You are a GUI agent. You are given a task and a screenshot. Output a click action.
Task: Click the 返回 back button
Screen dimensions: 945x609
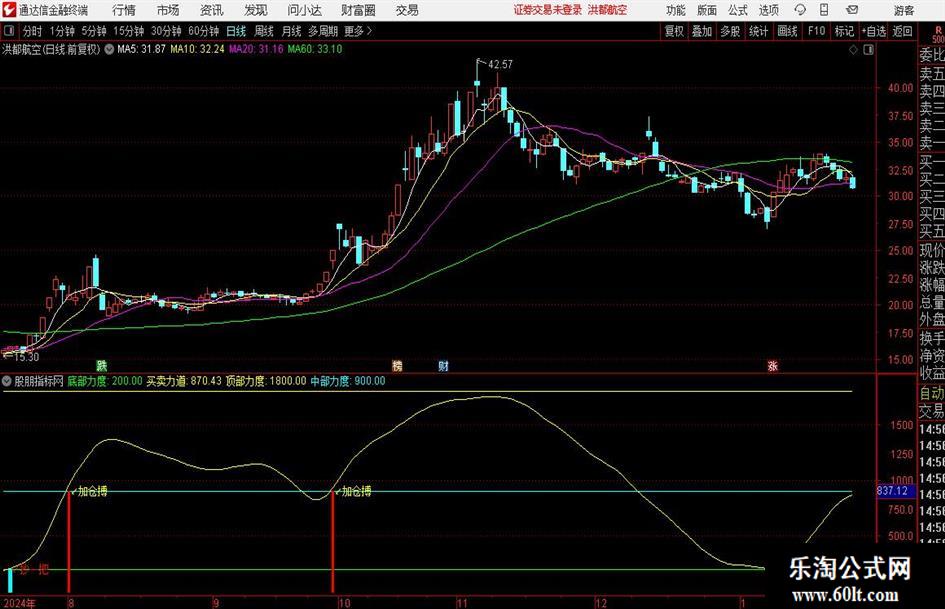(902, 31)
